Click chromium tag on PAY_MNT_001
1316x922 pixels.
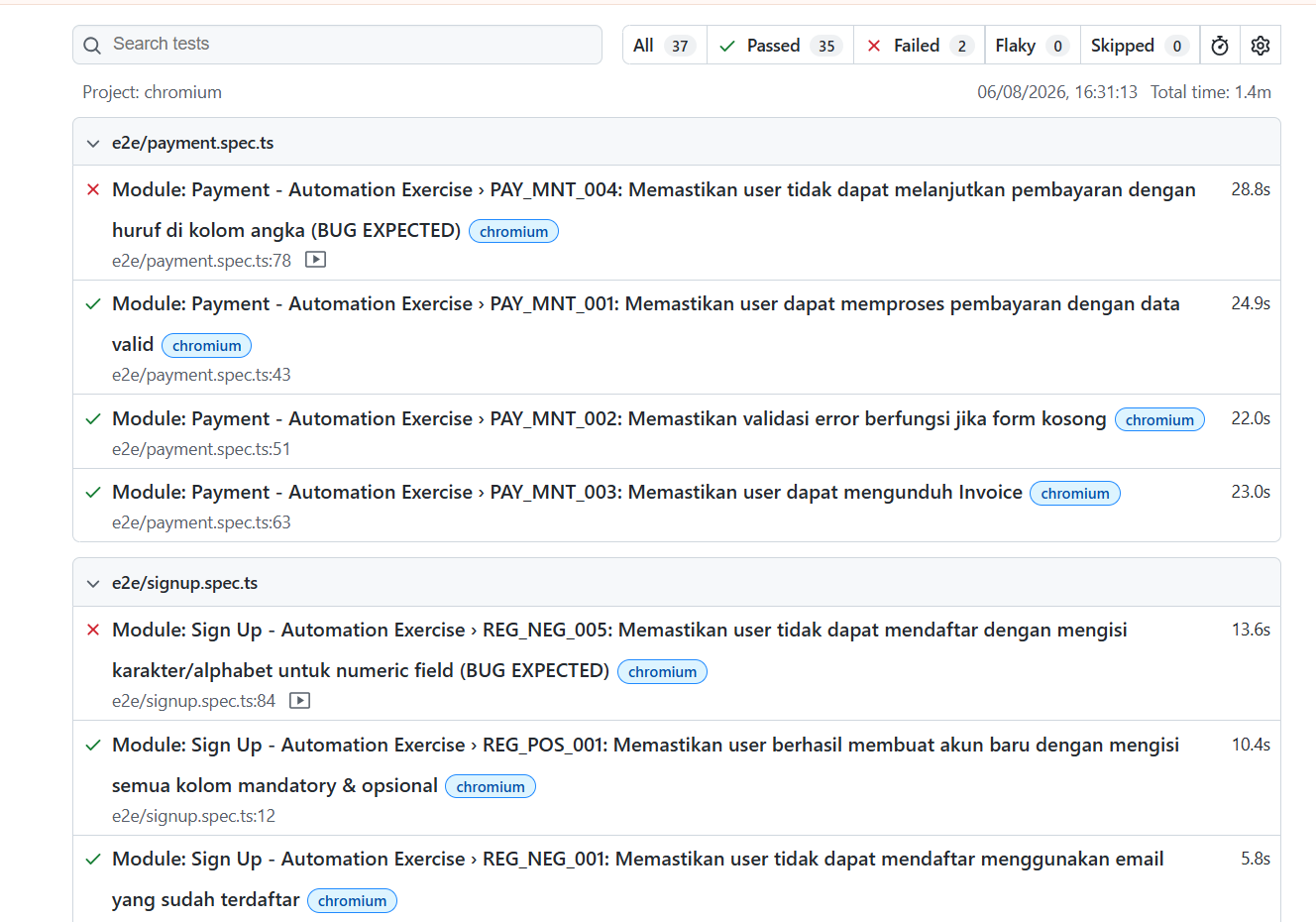coord(206,345)
